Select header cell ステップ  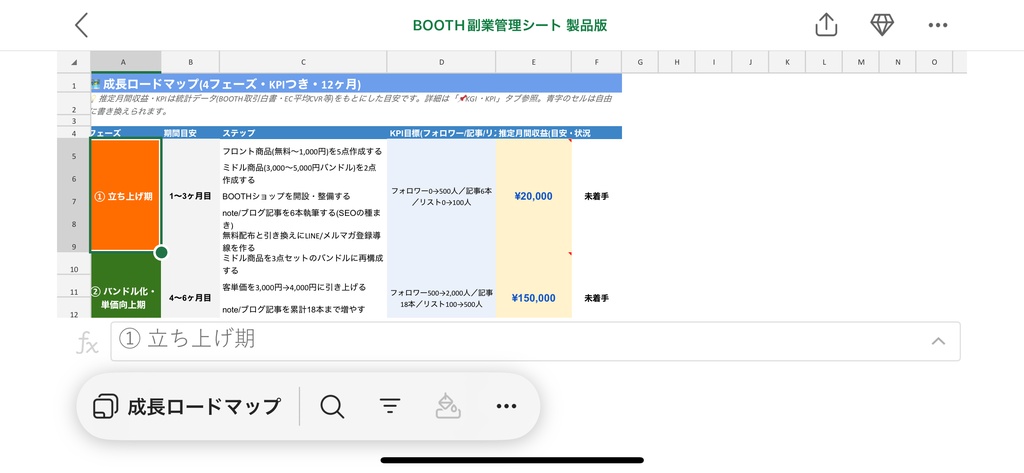pos(303,133)
